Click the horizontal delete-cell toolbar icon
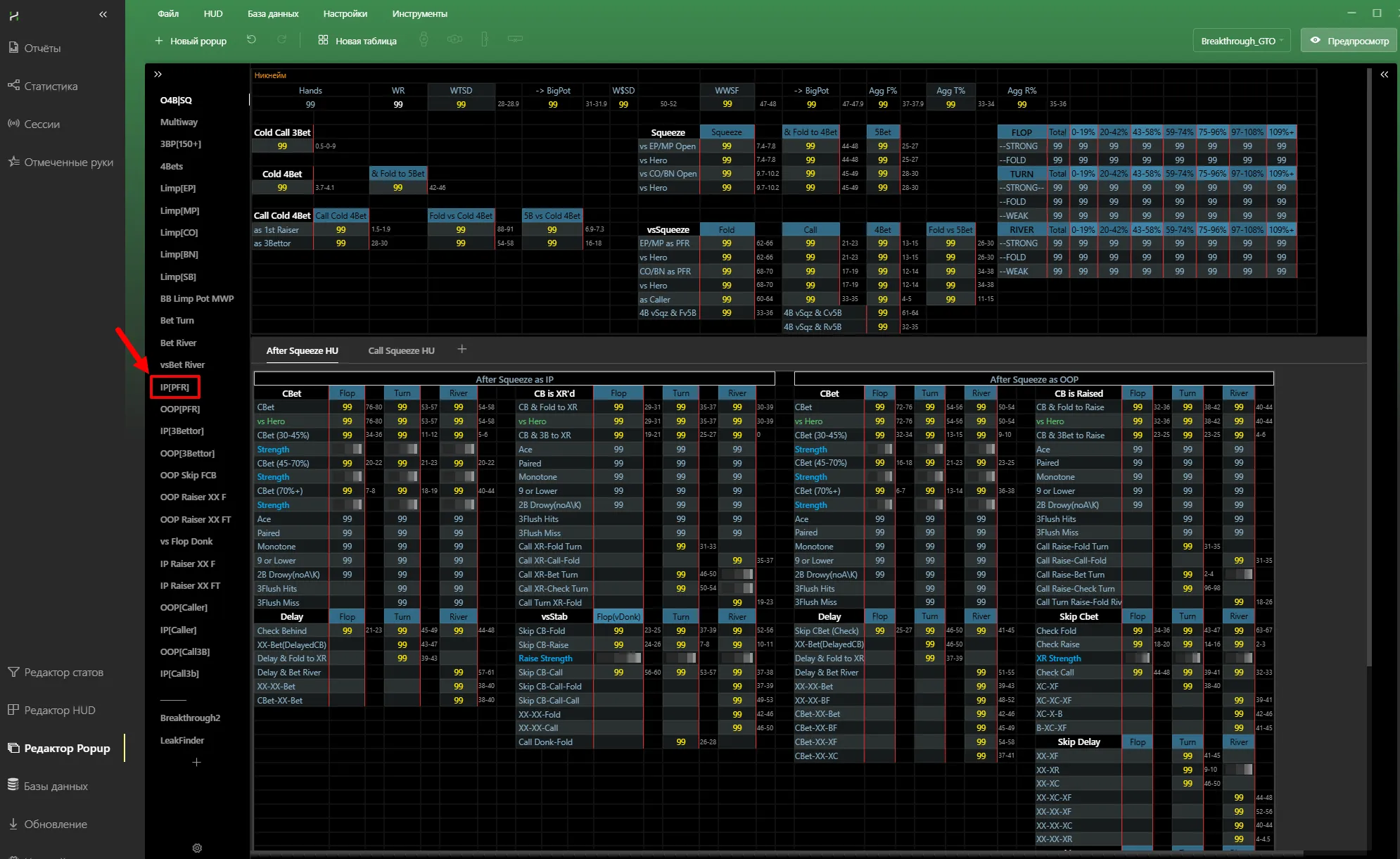 515,40
